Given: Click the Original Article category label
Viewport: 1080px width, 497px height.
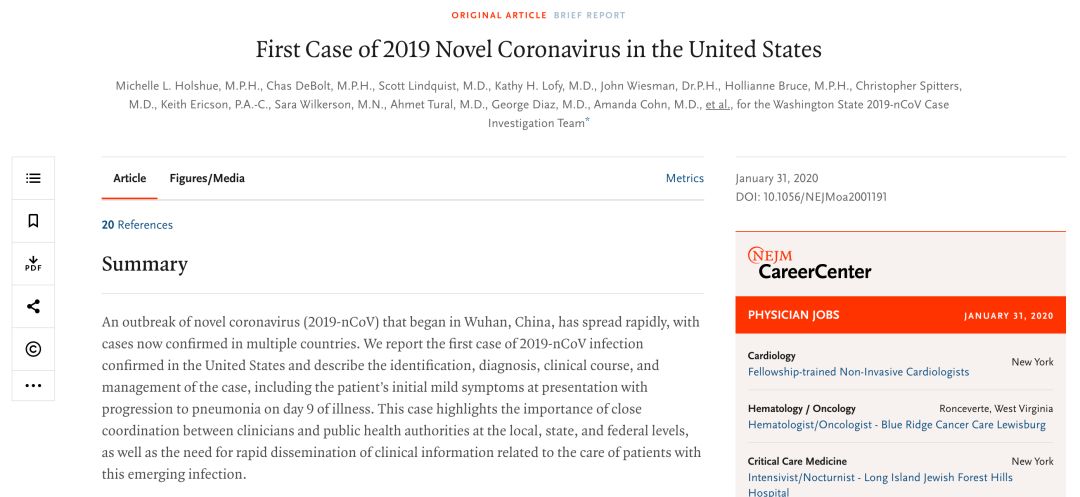Looking at the screenshot, I should [499, 15].
